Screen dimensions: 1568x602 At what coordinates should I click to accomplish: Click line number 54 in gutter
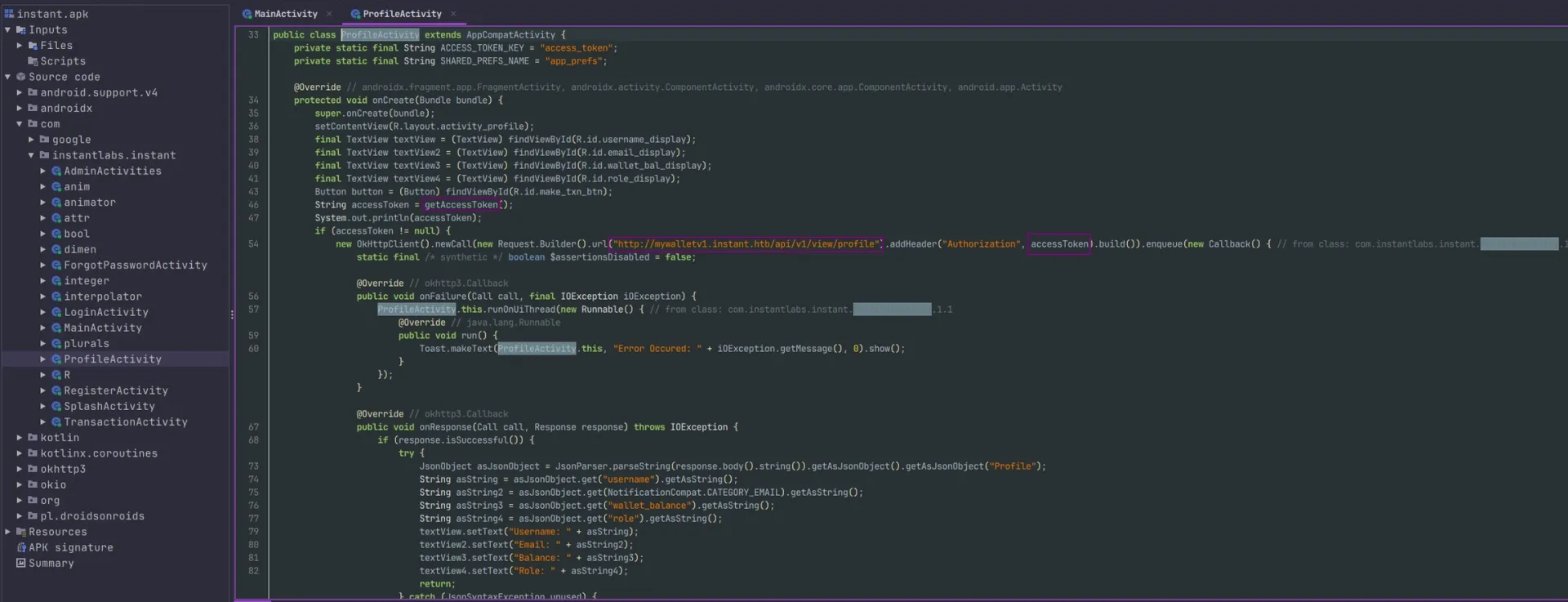click(253, 244)
